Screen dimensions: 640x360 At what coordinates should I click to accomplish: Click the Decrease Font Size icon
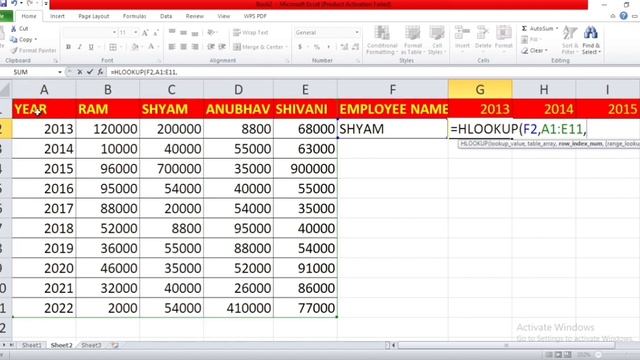156,33
